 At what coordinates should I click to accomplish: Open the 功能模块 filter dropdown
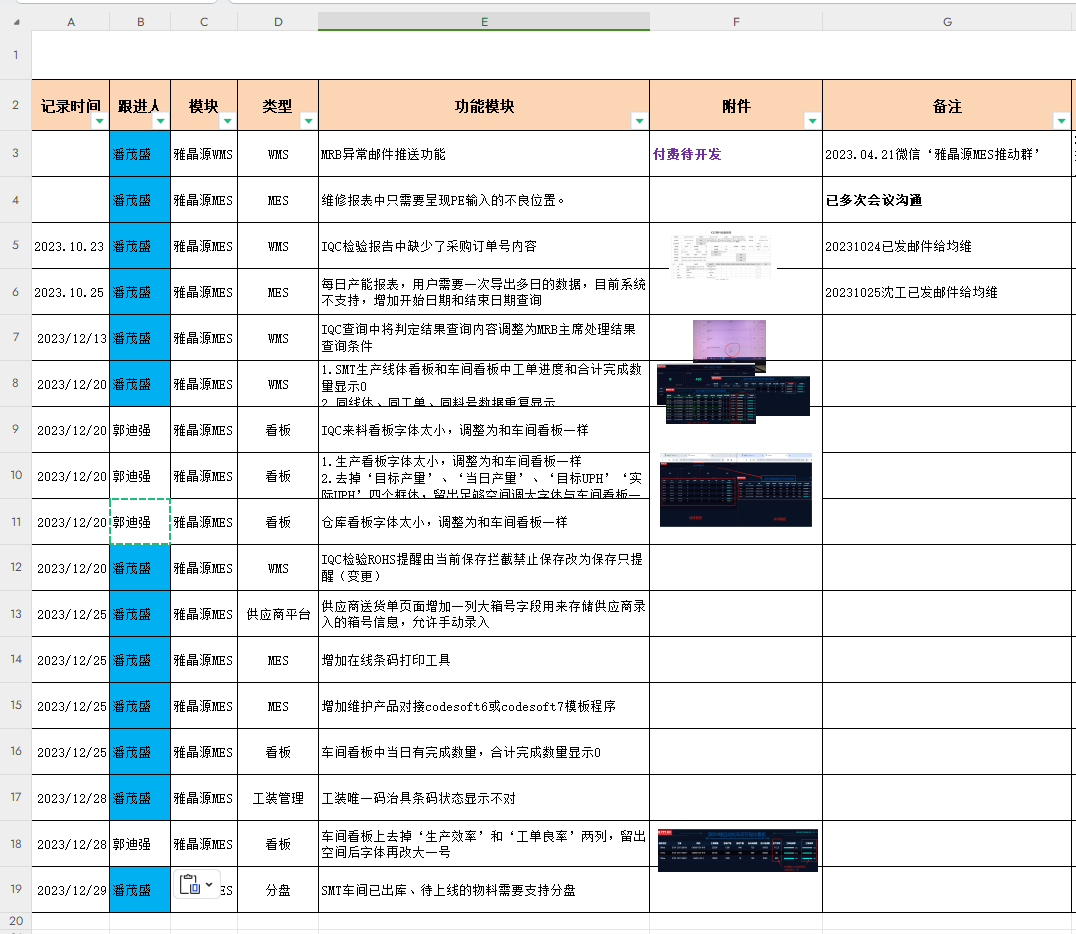[638, 121]
